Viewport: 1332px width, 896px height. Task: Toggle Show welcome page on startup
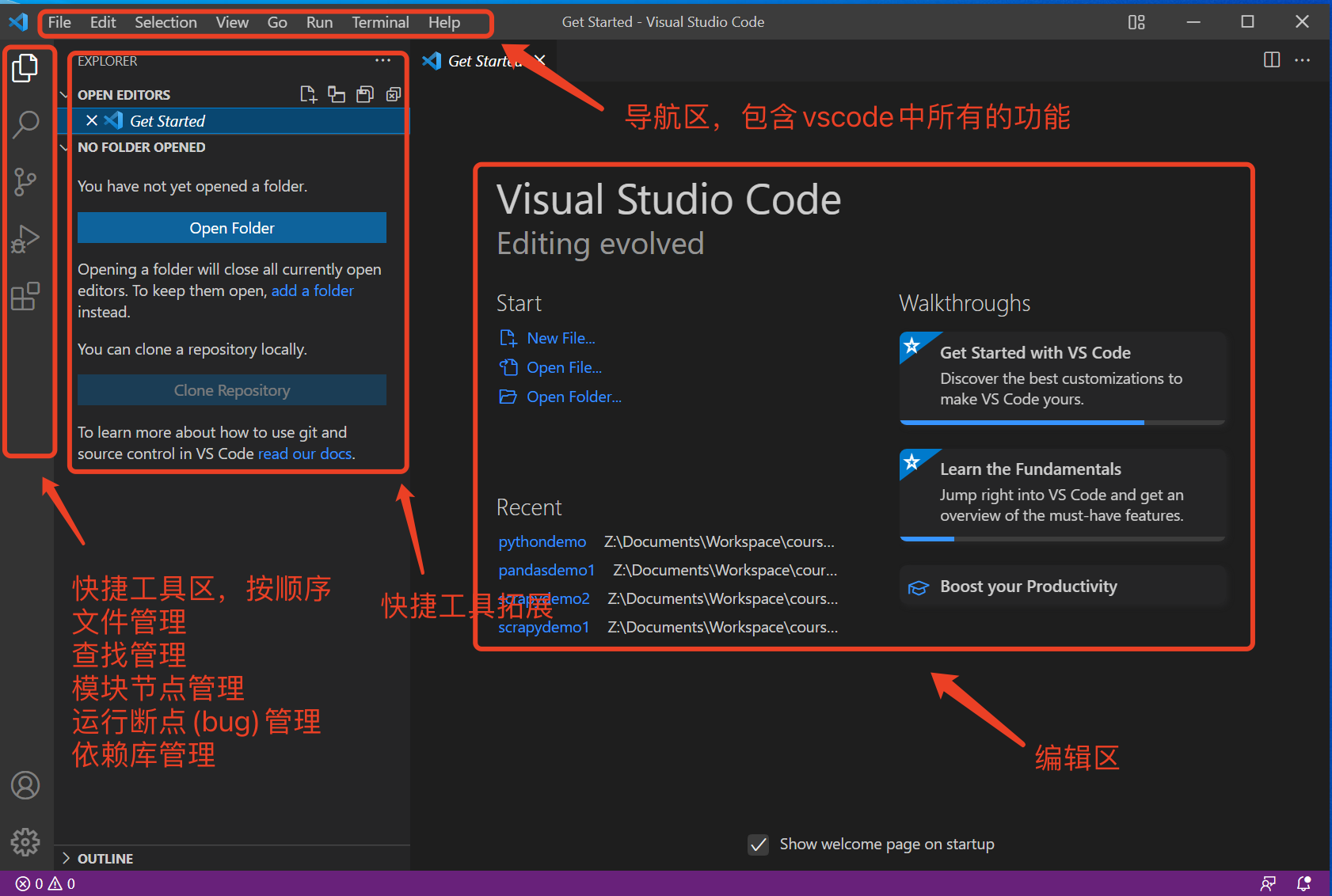point(759,845)
